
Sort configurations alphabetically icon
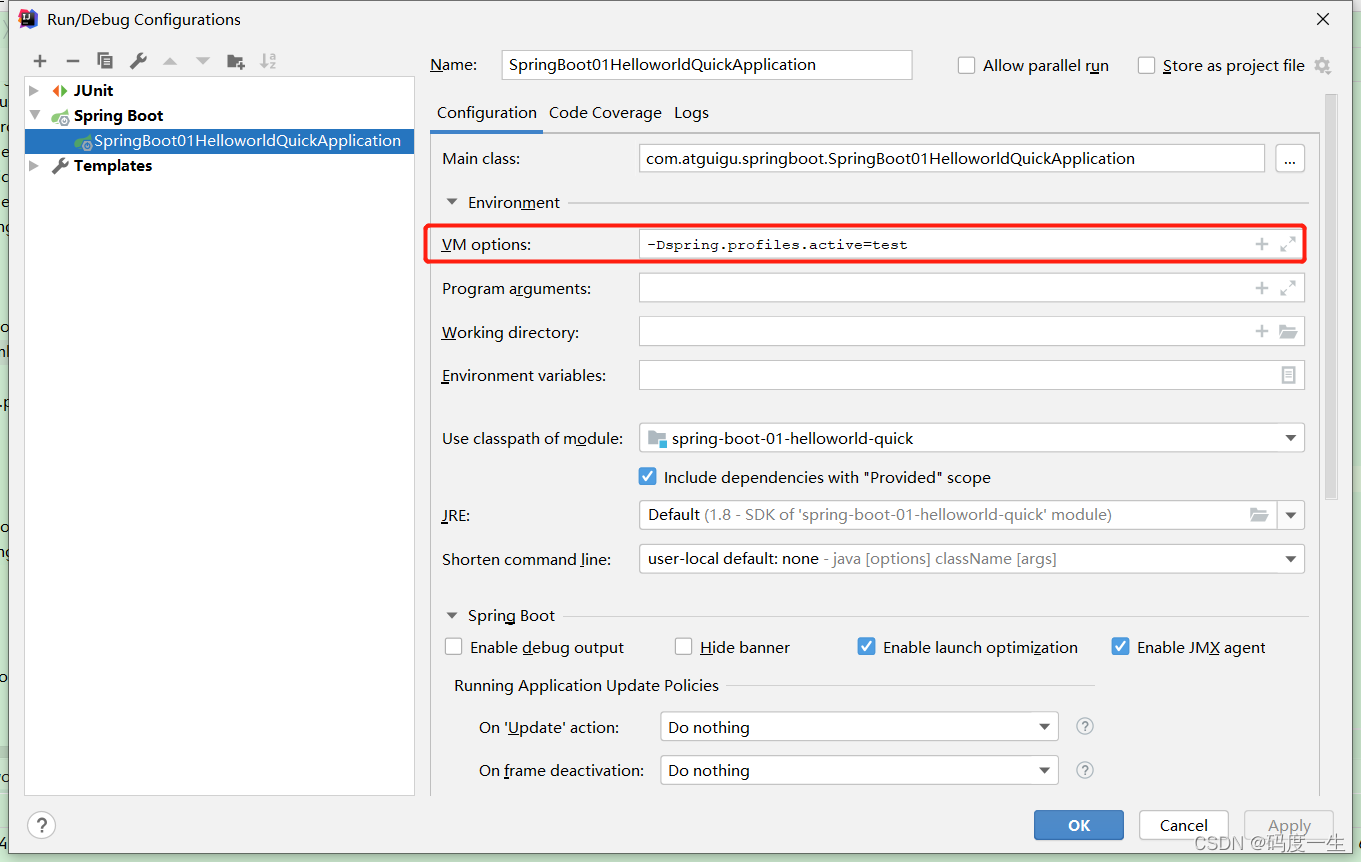click(x=268, y=61)
